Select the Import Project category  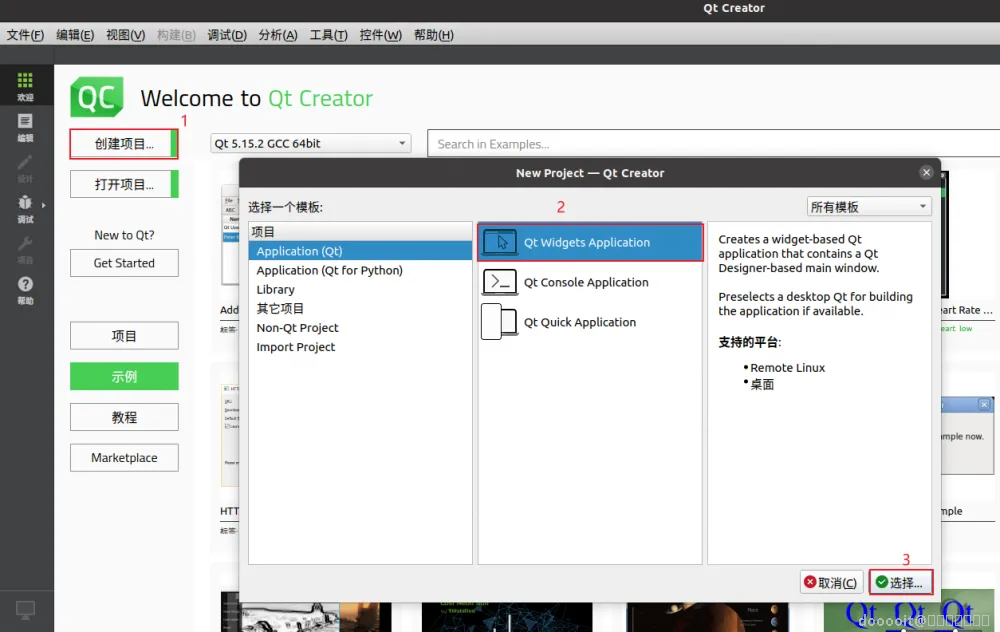(x=360, y=346)
